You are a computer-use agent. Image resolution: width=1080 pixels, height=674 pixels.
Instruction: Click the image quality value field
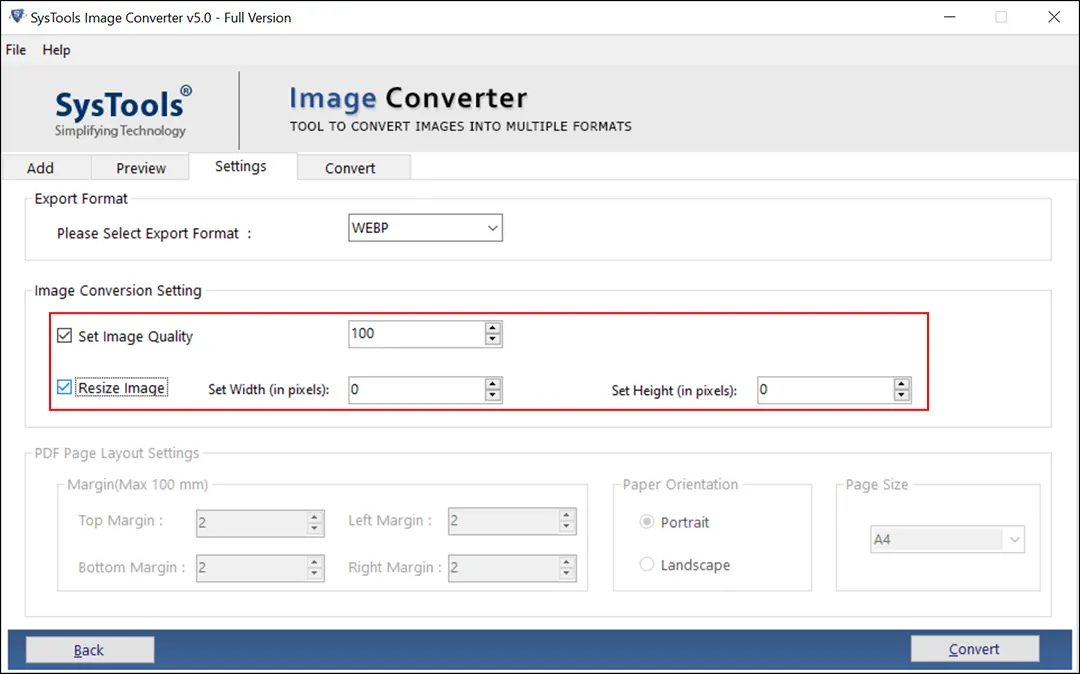(x=417, y=334)
